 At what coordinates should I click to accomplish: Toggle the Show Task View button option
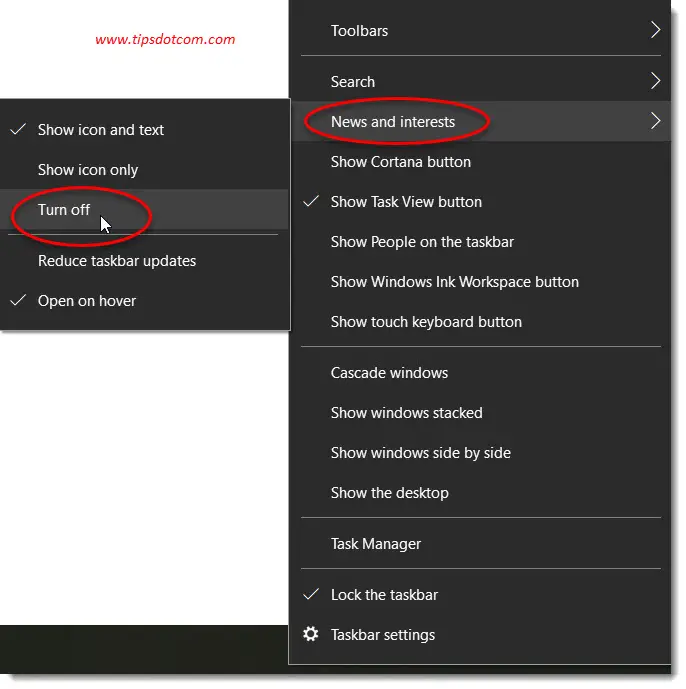(x=406, y=202)
